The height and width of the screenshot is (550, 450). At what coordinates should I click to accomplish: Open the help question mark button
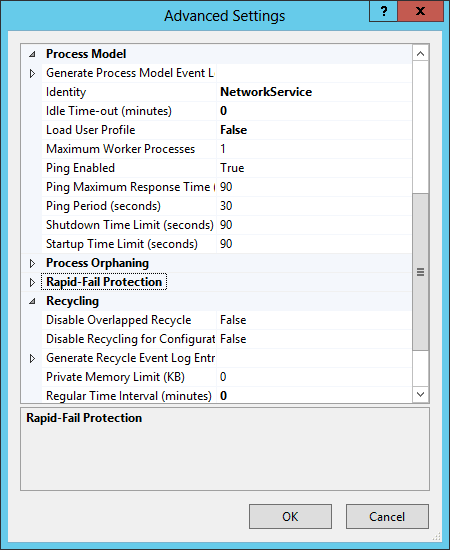pos(384,12)
